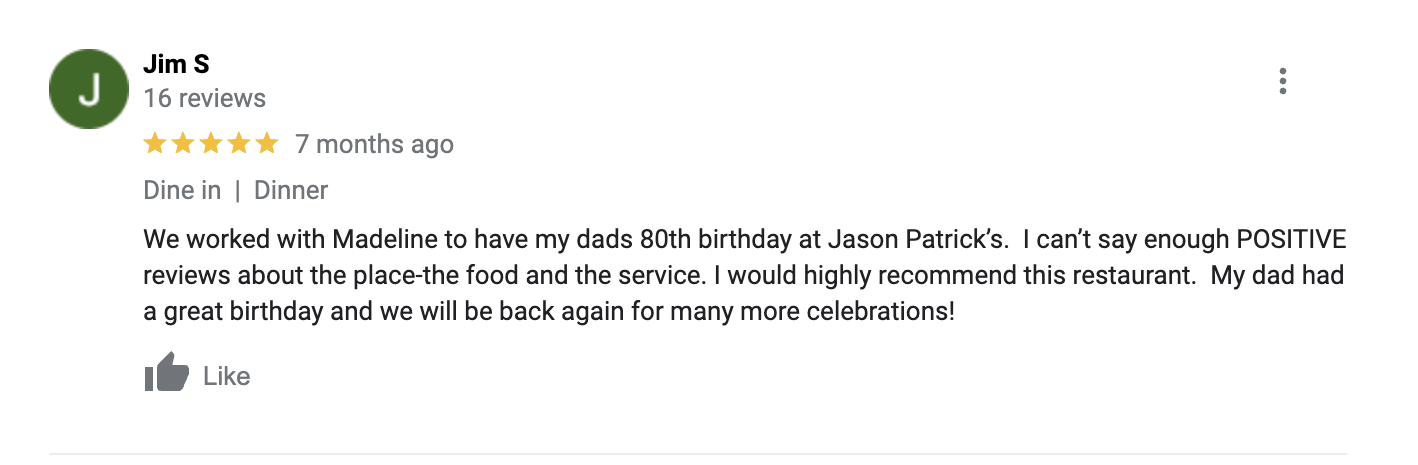This screenshot has height=465, width=1418.
Task: View Jim S's 16 reviews
Action: [x=204, y=98]
